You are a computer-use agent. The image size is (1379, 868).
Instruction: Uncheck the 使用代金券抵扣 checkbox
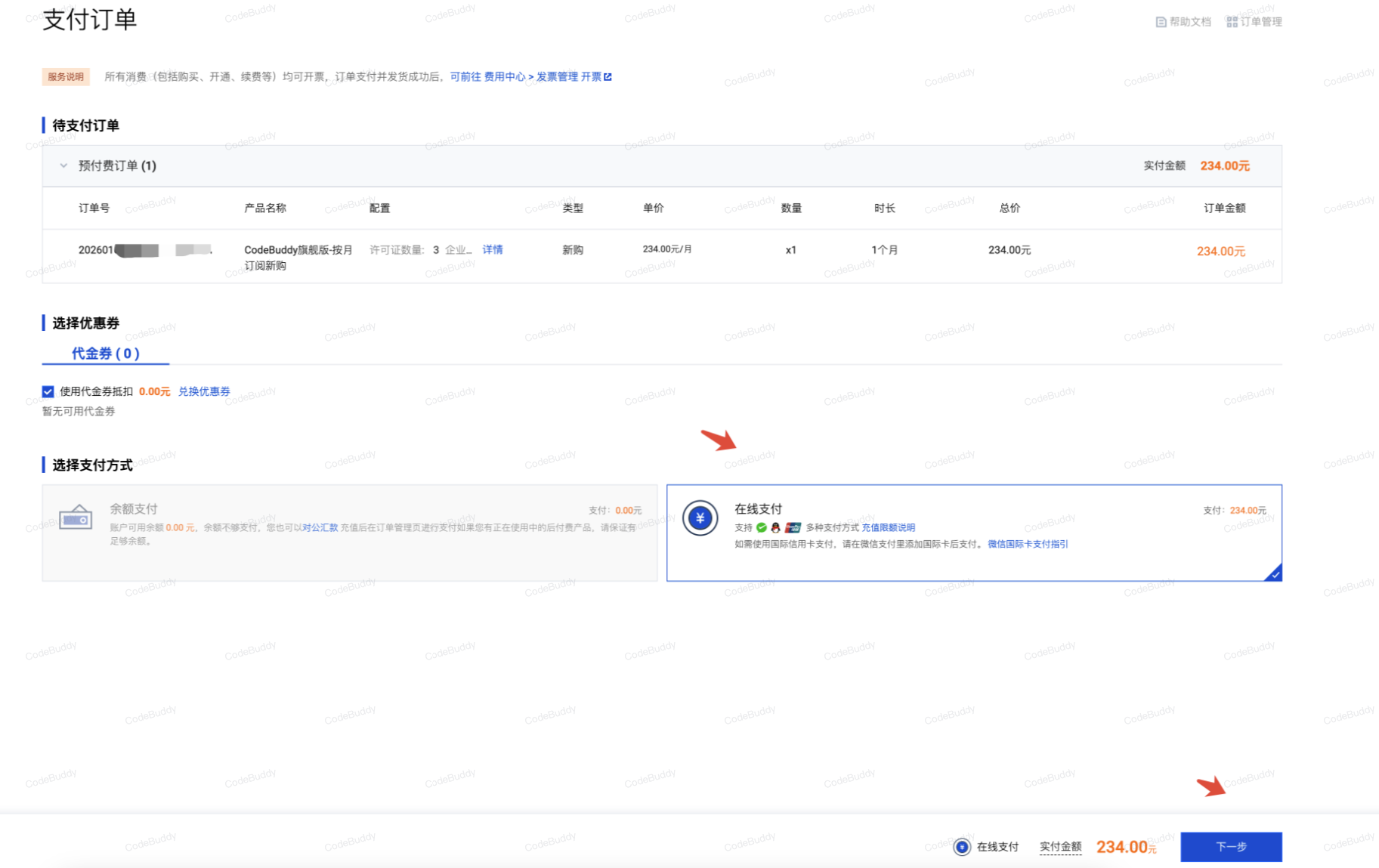[x=48, y=391]
